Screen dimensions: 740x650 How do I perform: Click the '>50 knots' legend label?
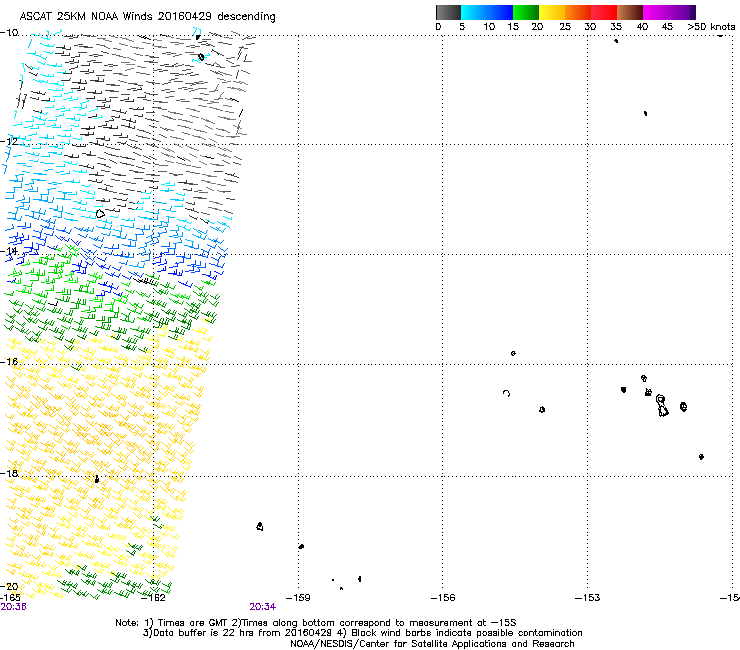point(711,27)
